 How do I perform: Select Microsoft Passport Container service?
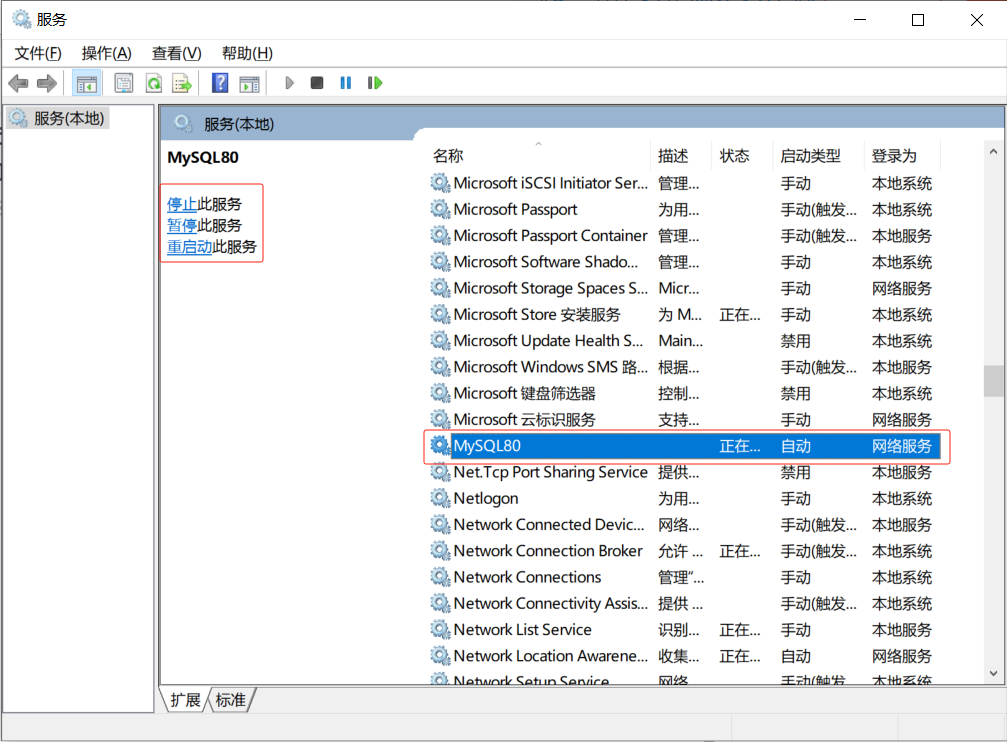[685, 236]
